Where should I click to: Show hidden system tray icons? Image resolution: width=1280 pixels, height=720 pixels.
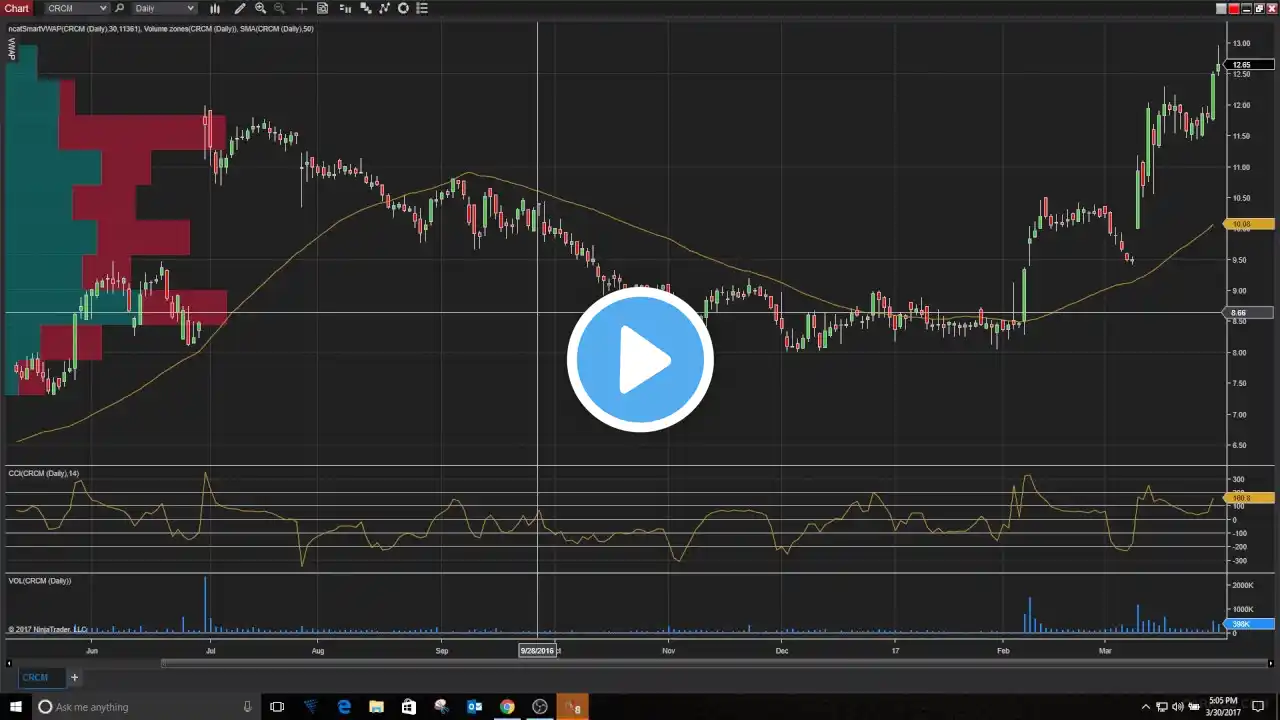tap(1146, 707)
